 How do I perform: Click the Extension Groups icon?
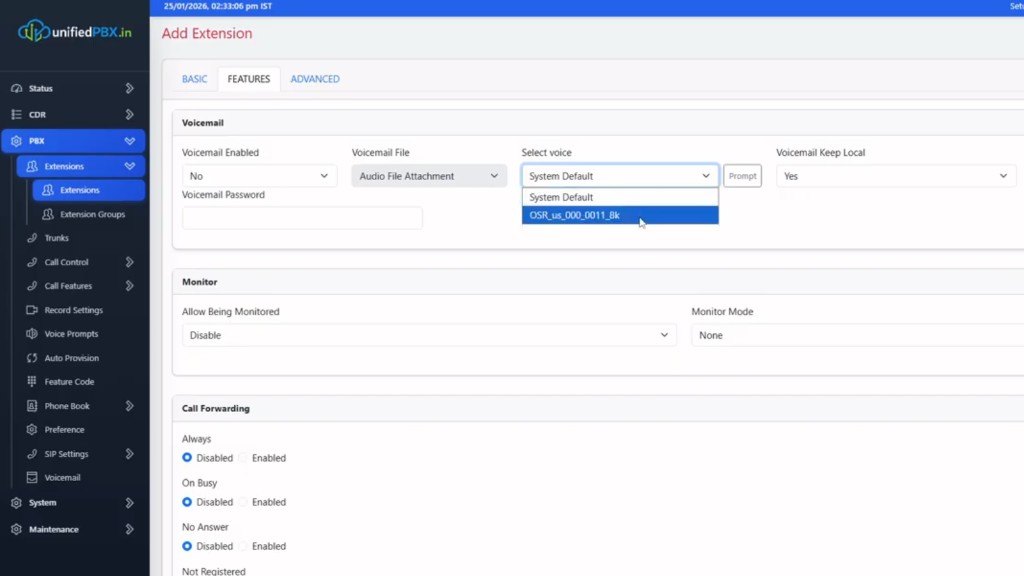point(48,214)
